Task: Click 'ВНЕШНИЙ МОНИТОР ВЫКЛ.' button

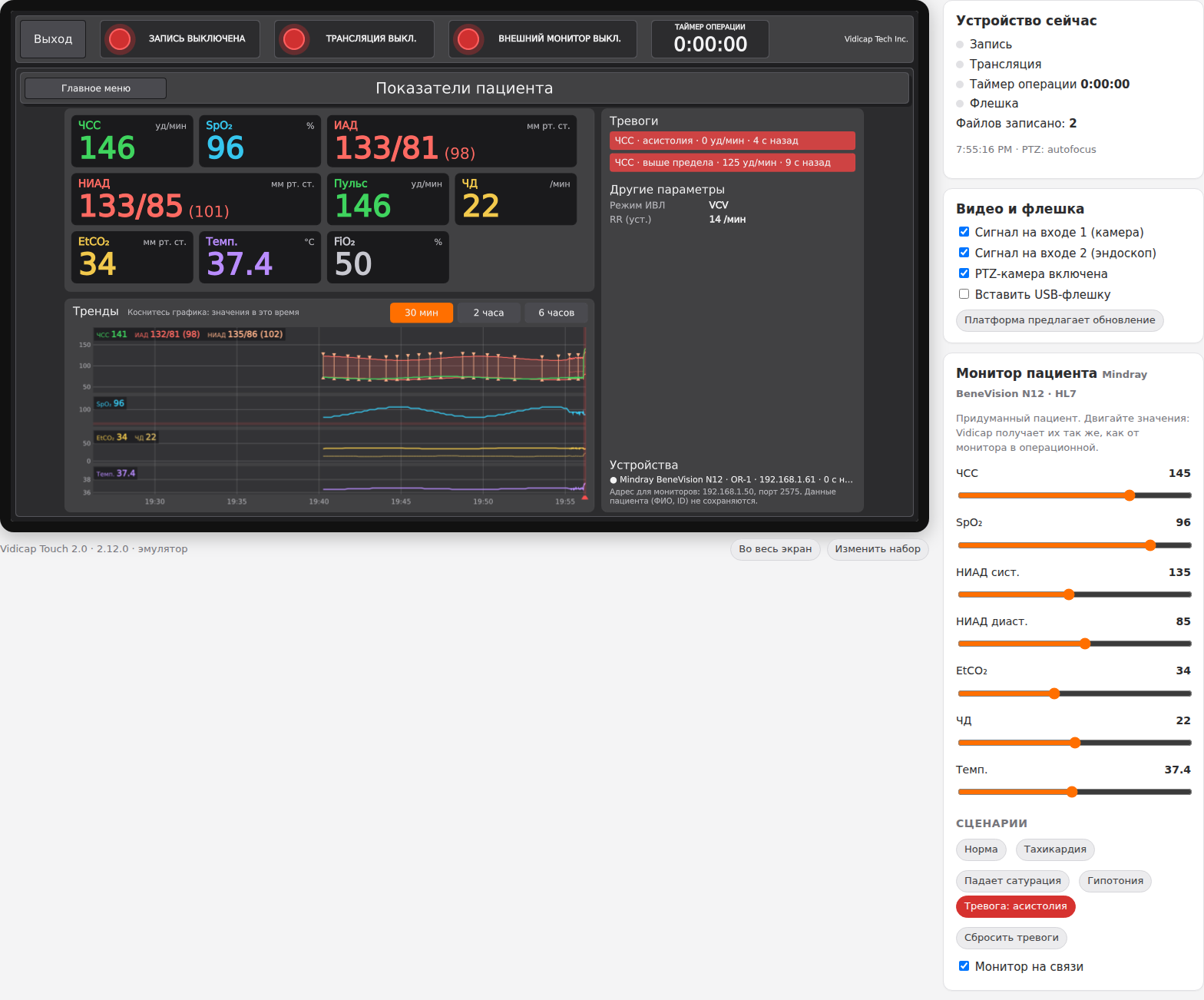Action: (x=543, y=39)
